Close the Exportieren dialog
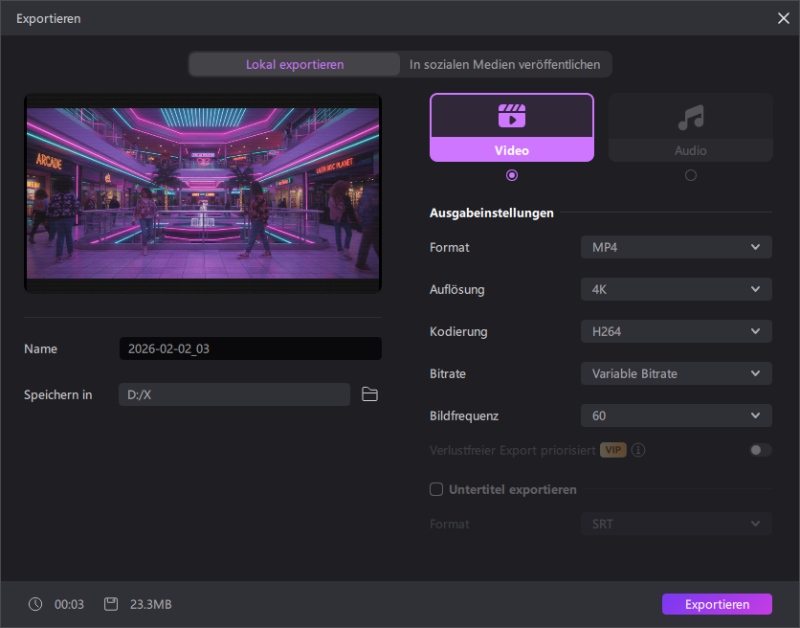Image resolution: width=800 pixels, height=628 pixels. pos(783,18)
